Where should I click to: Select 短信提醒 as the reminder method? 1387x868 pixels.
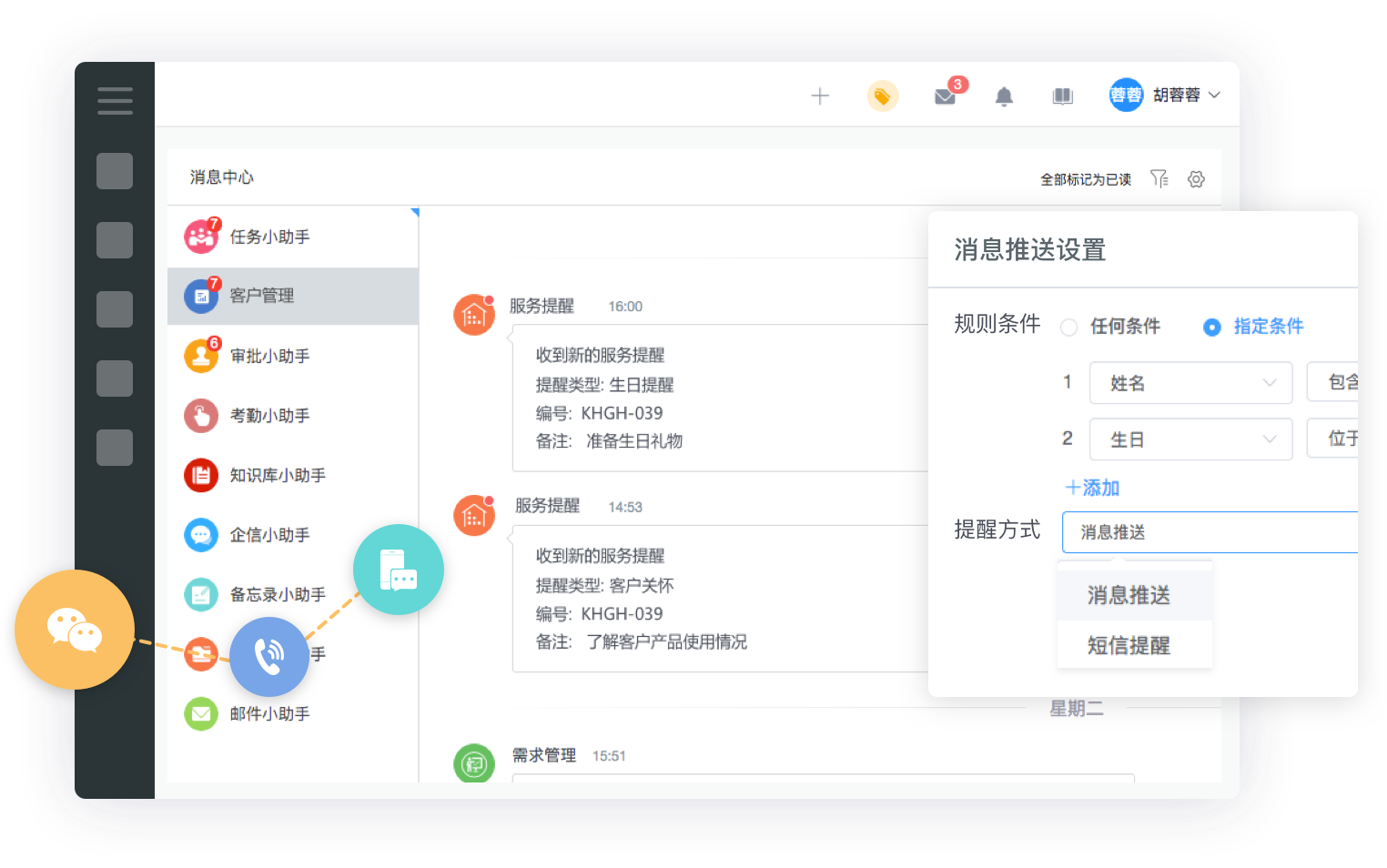pos(1129,646)
